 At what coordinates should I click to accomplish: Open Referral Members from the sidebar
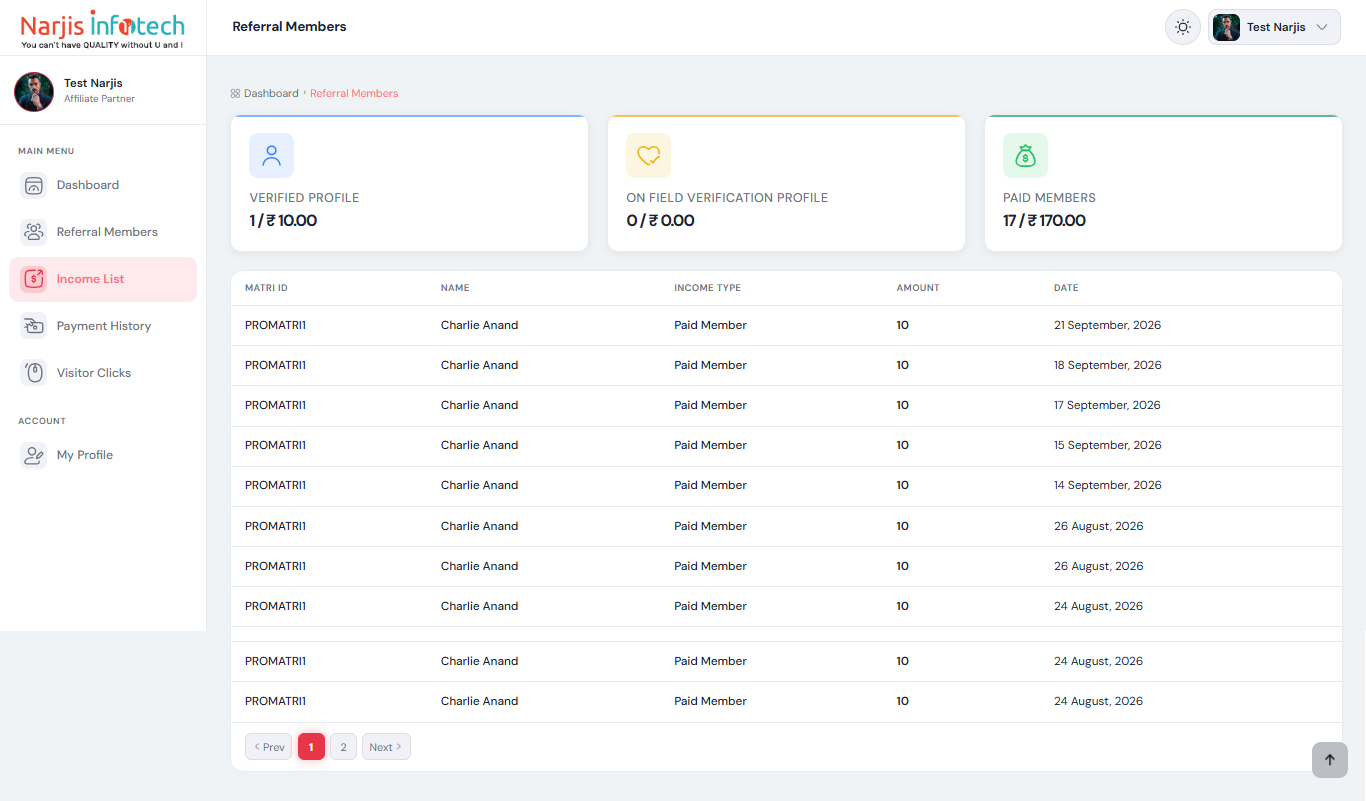(x=107, y=232)
